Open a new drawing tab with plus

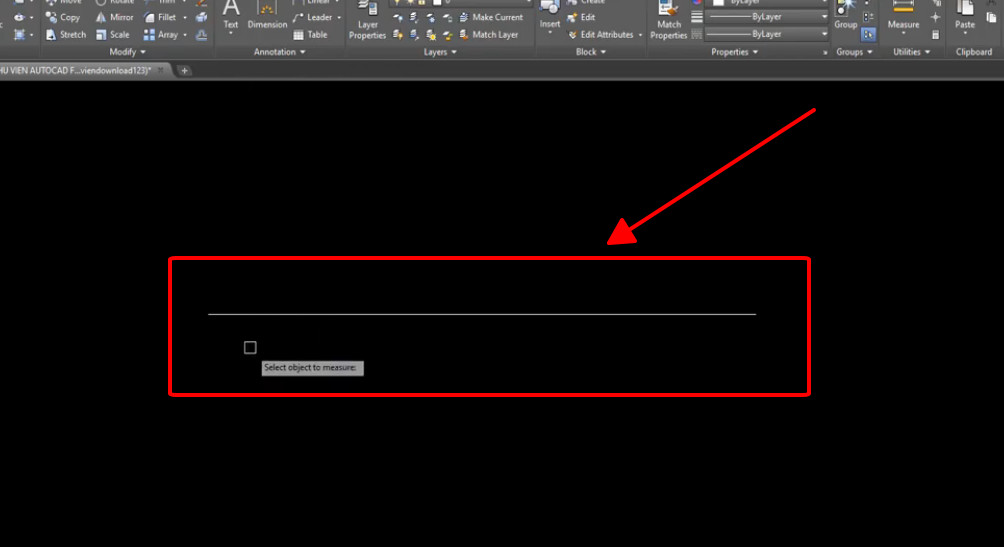pyautogui.click(x=185, y=70)
